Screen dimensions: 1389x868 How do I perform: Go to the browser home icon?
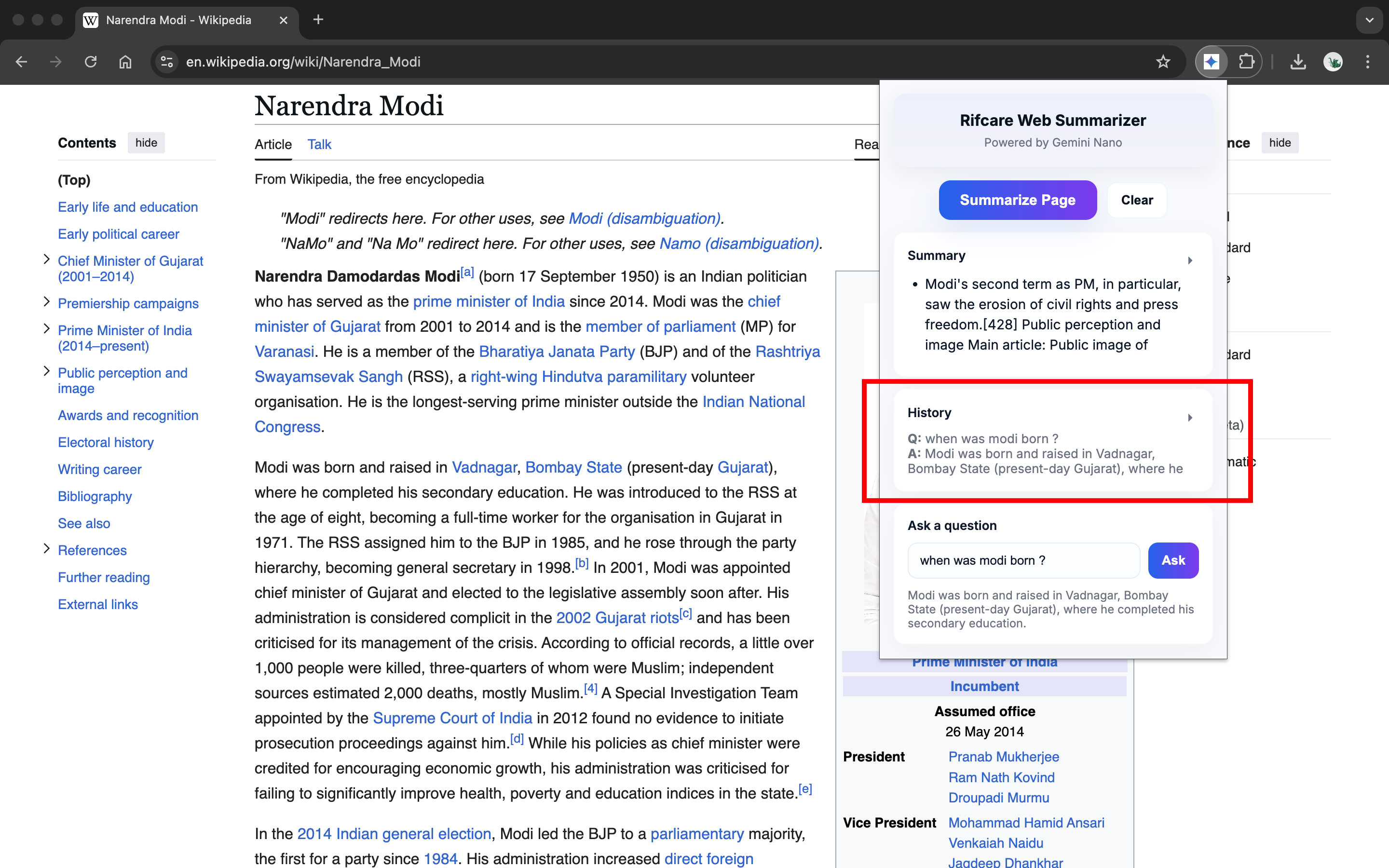pos(125,61)
